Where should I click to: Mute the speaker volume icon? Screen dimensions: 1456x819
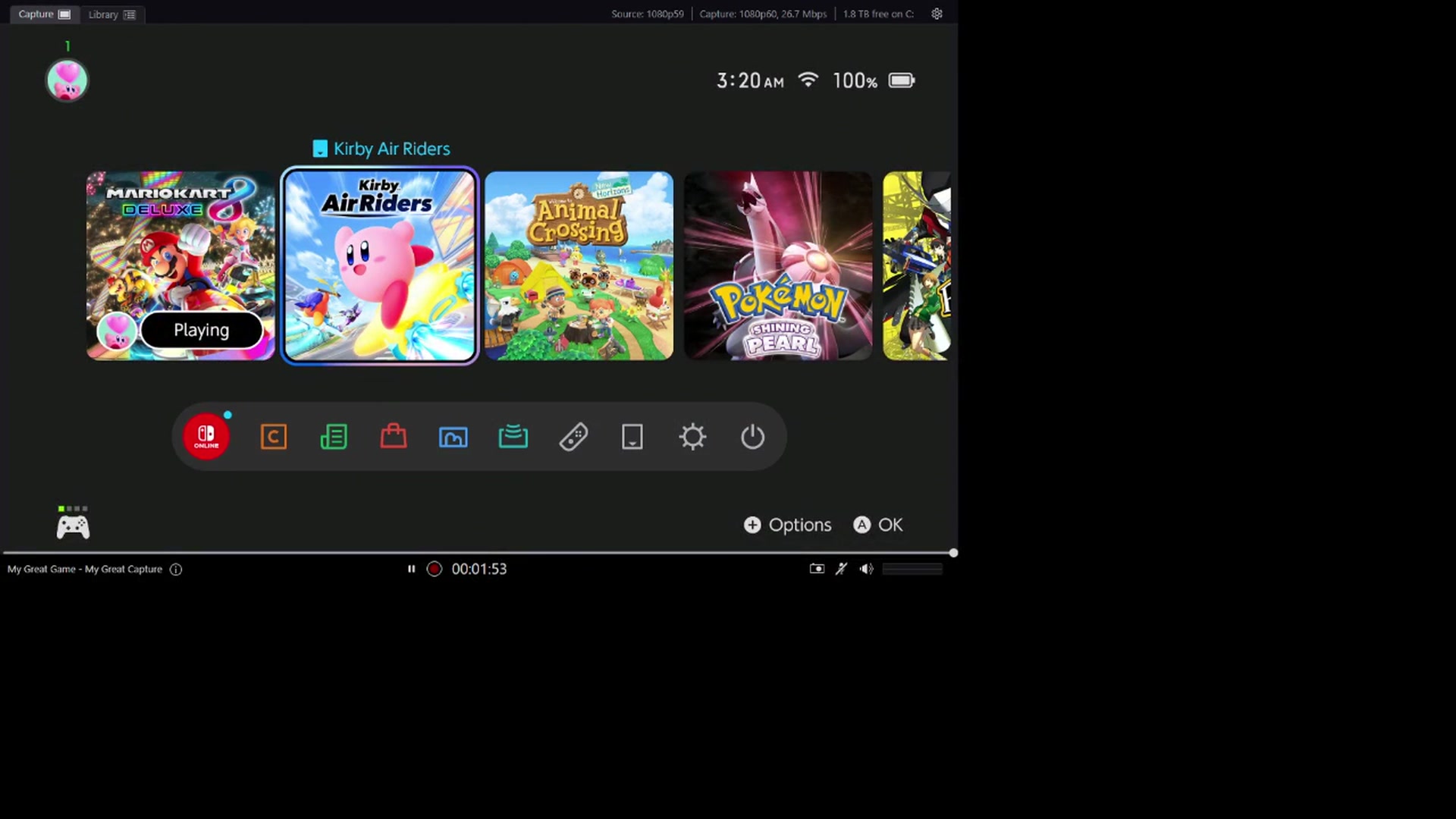click(x=866, y=569)
